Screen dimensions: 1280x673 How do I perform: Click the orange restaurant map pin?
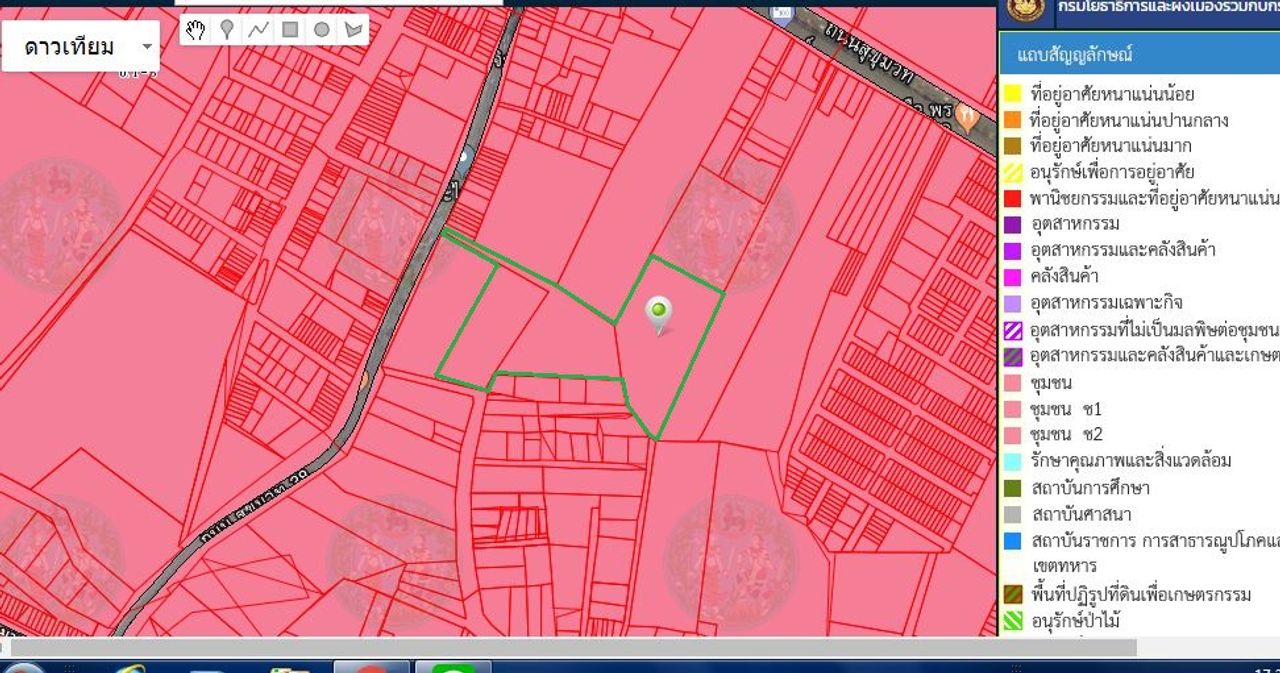click(965, 116)
